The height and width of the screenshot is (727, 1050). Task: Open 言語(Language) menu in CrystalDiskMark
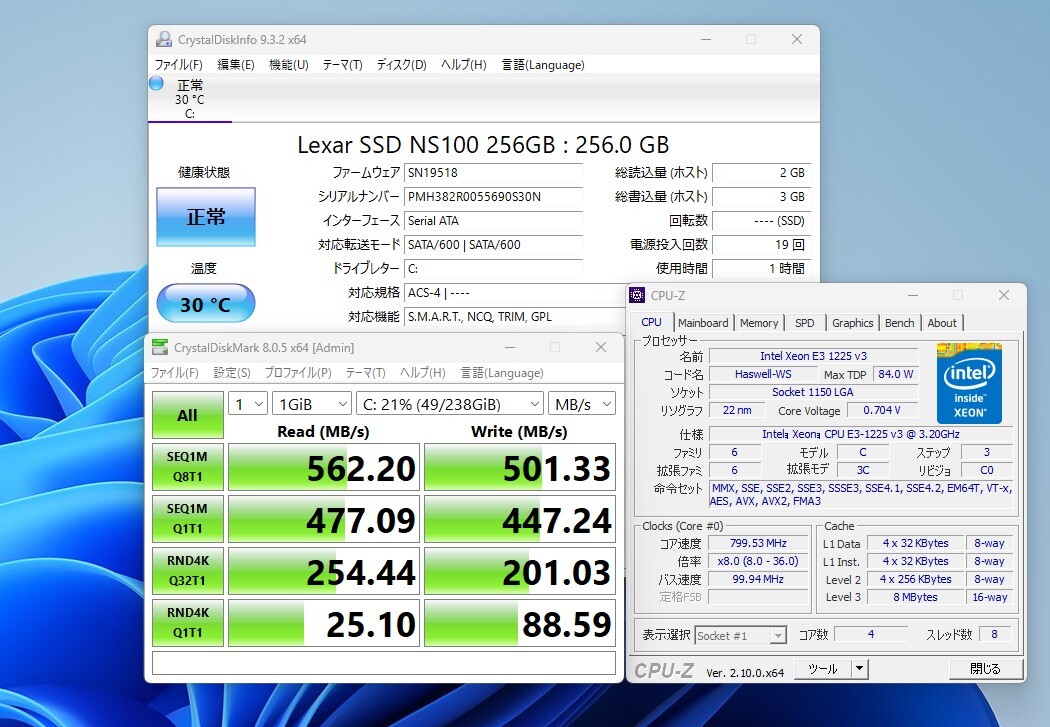click(502, 373)
